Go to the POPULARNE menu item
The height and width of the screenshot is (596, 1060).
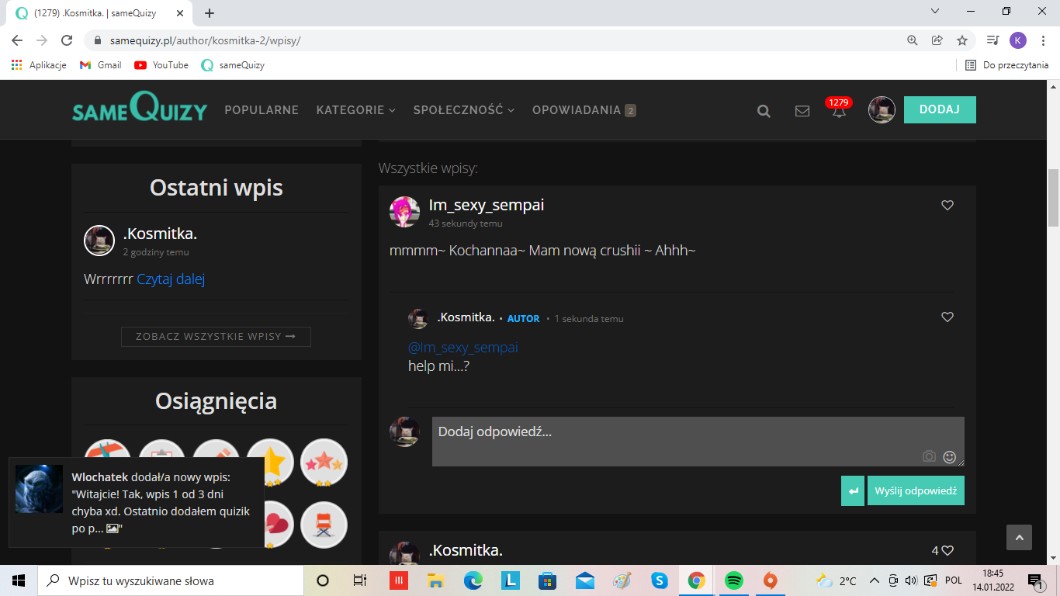coord(261,110)
